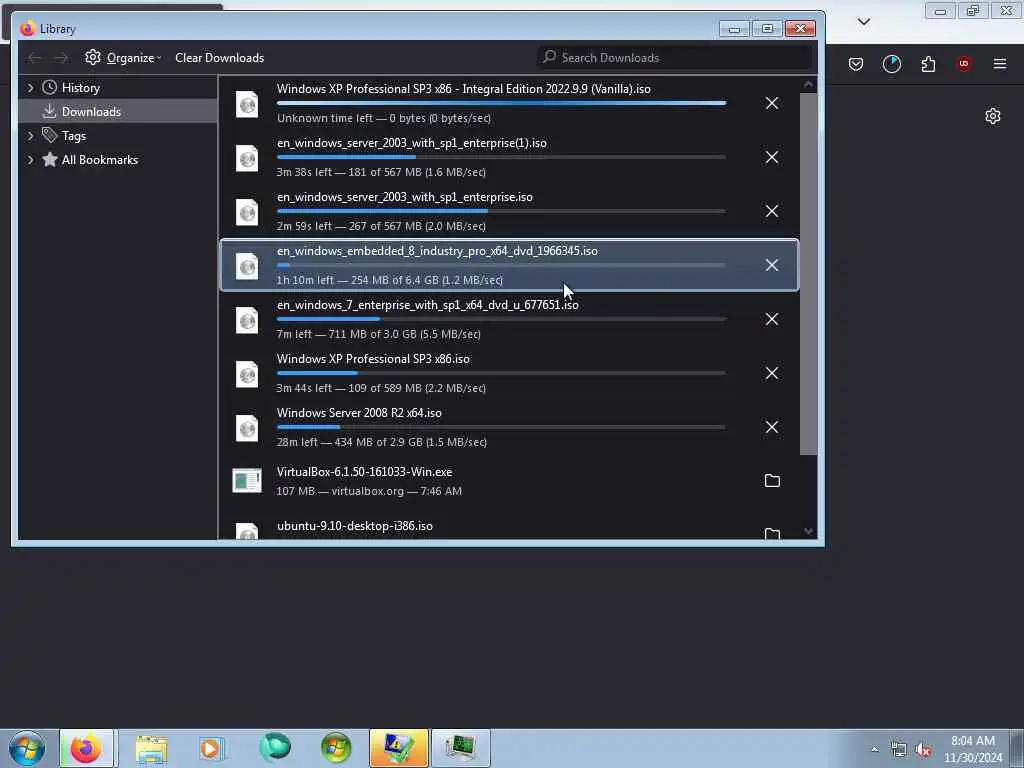Cancel en_windows_server_2003_with_sp1_enterprise.iso download
Image resolution: width=1024 pixels, height=768 pixels.
(x=771, y=211)
